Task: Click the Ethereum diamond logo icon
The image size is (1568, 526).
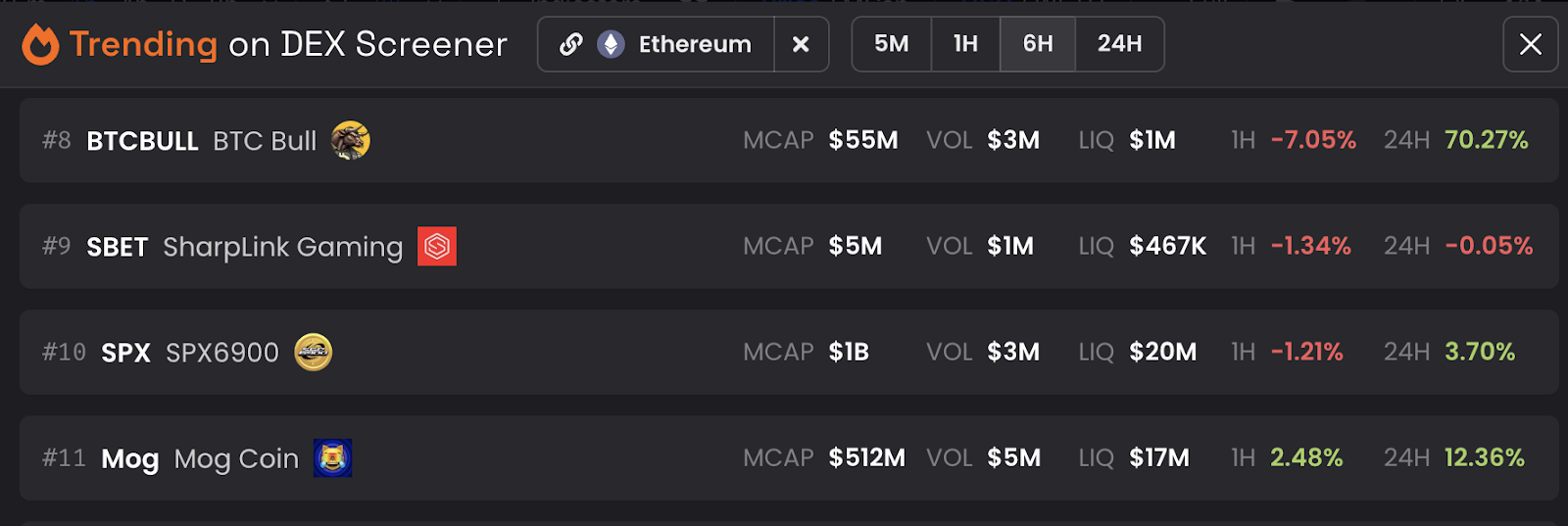Action: [612, 44]
